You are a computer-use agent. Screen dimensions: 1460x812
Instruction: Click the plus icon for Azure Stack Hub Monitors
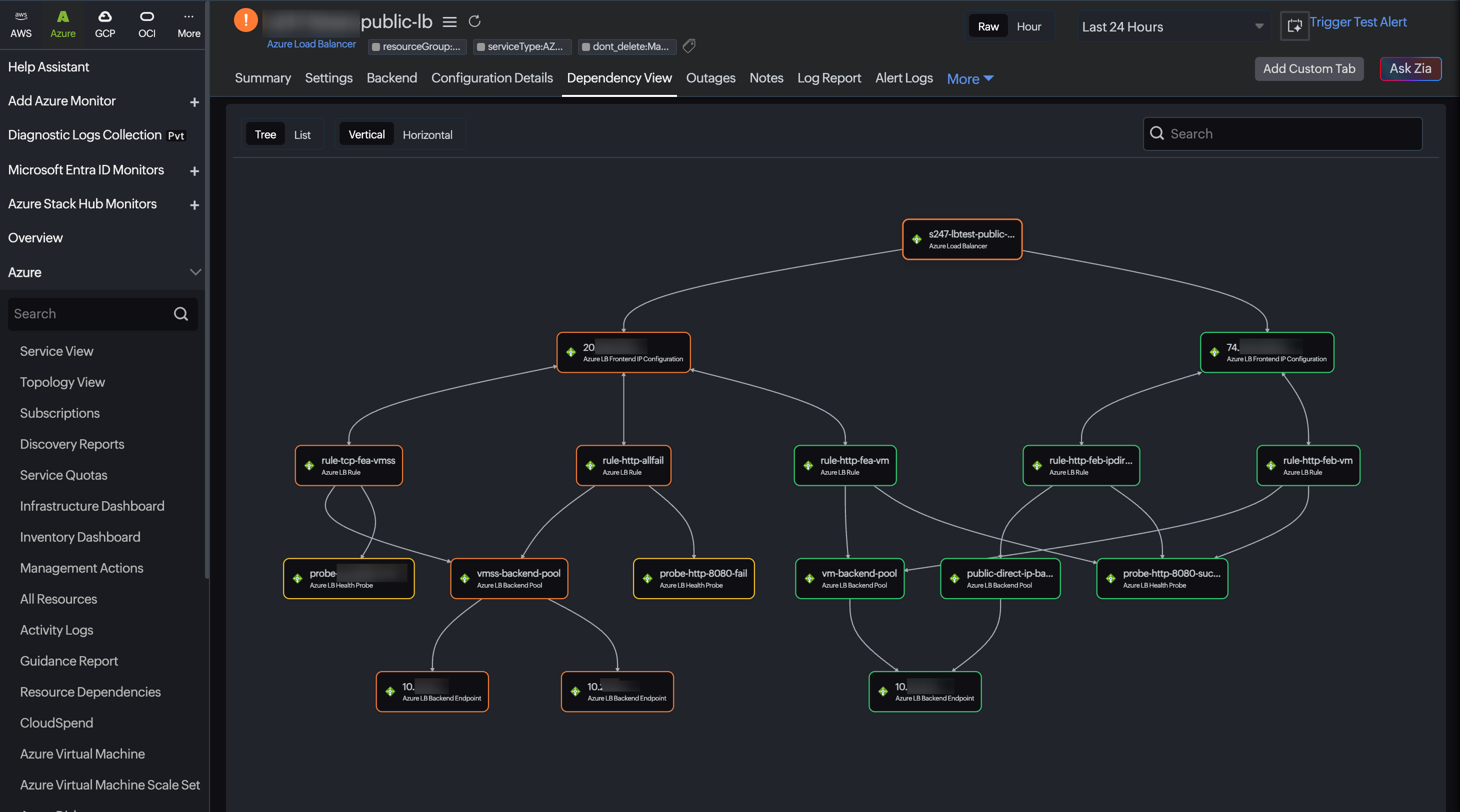coord(194,205)
